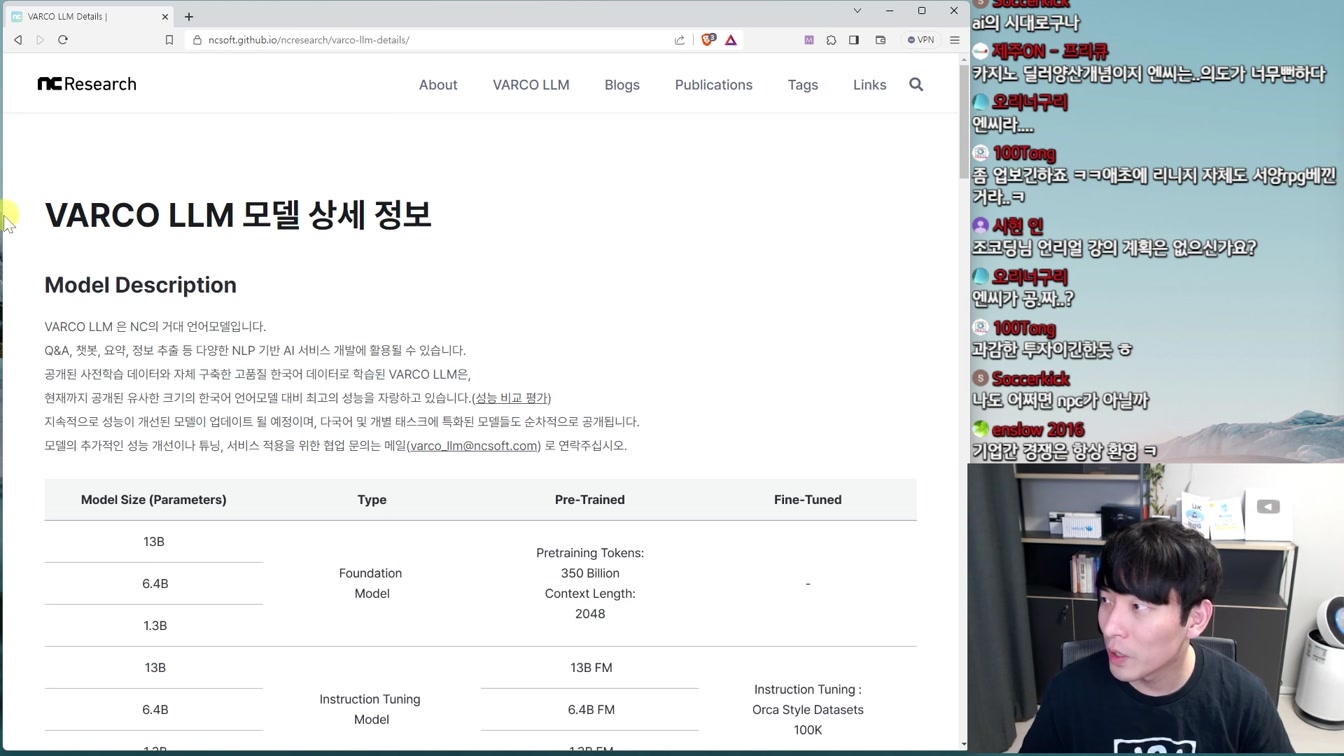The height and width of the screenshot is (756, 1344).
Task: Click the VARCO LLM 모델 상세 정보 title
Action: coord(238,214)
